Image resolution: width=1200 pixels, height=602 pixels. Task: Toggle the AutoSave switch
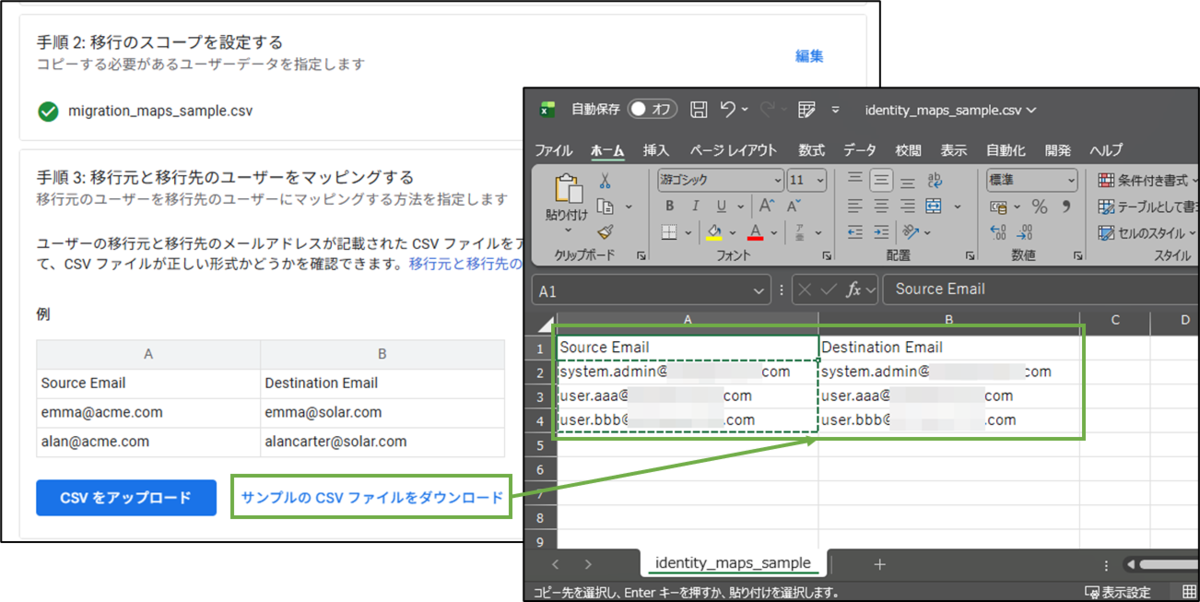(x=653, y=109)
